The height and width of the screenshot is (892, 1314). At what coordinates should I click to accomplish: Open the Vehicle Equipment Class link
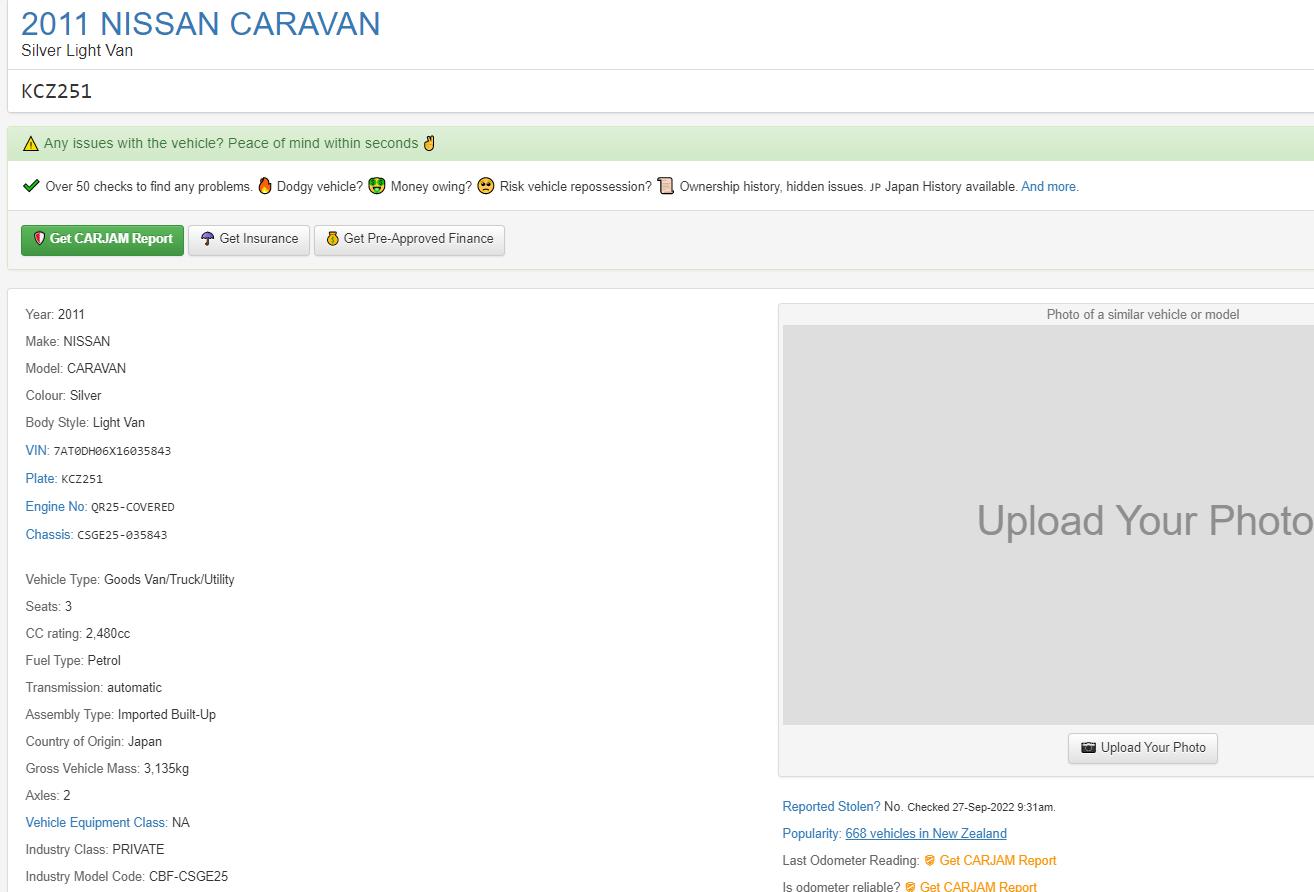(x=96, y=823)
